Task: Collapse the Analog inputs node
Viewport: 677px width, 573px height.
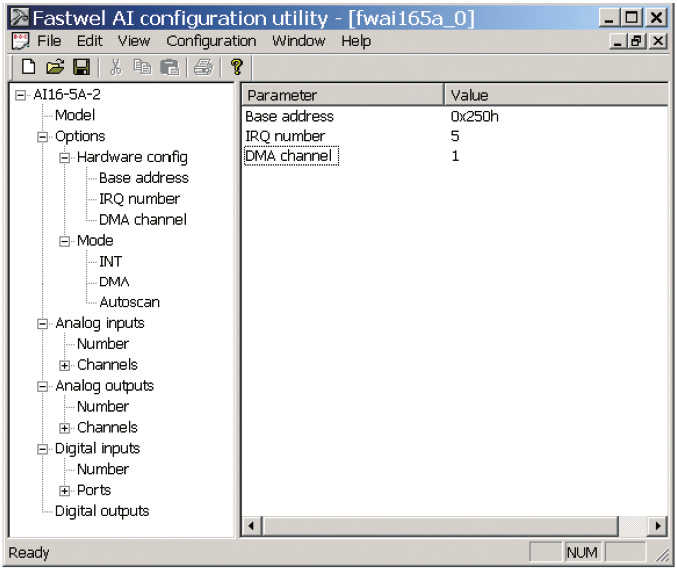Action: coord(42,324)
